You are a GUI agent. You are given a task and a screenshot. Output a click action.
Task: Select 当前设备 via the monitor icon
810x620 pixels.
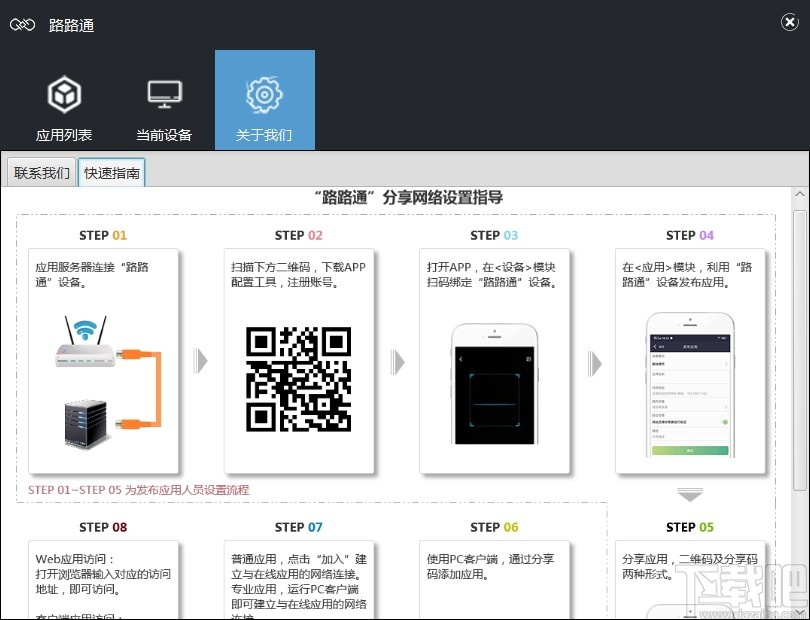tap(164, 100)
